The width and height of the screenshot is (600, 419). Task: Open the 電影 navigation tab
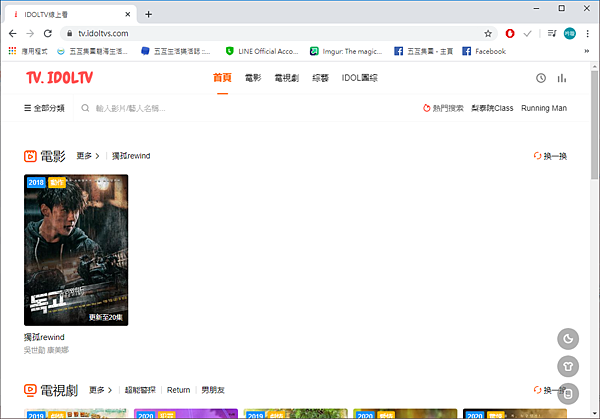(x=253, y=78)
